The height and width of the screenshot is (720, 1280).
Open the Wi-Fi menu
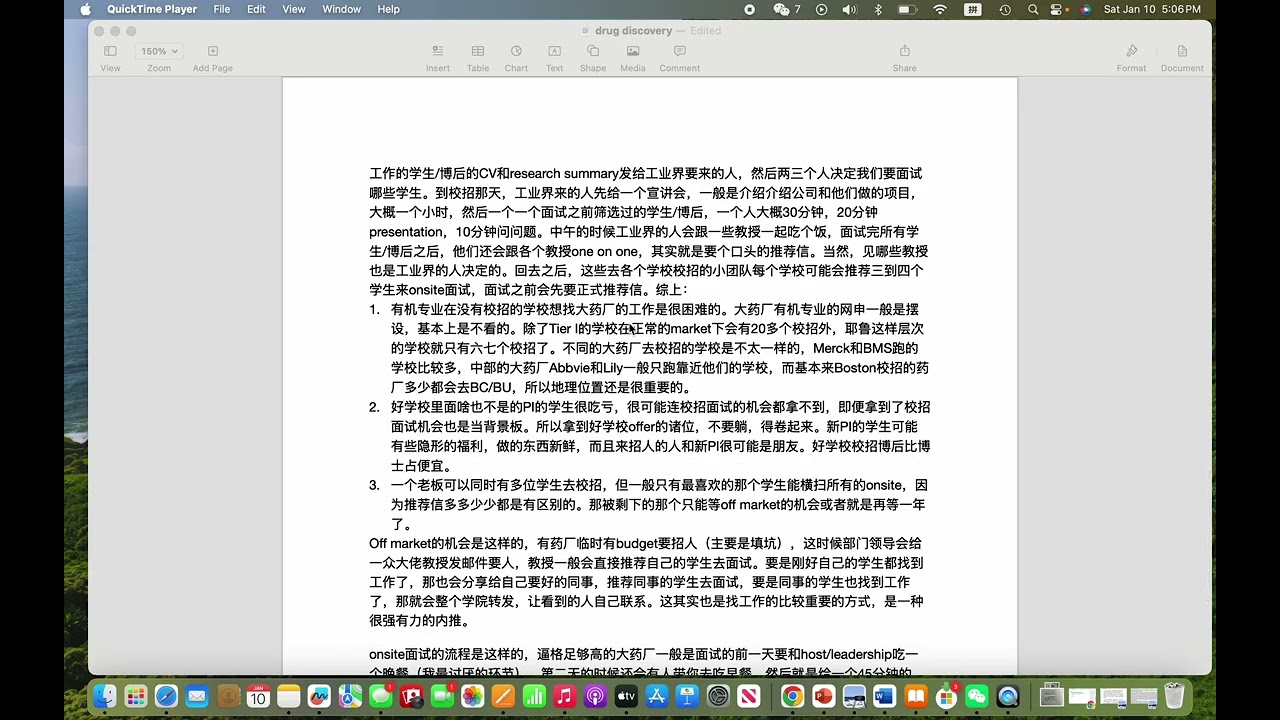(940, 9)
